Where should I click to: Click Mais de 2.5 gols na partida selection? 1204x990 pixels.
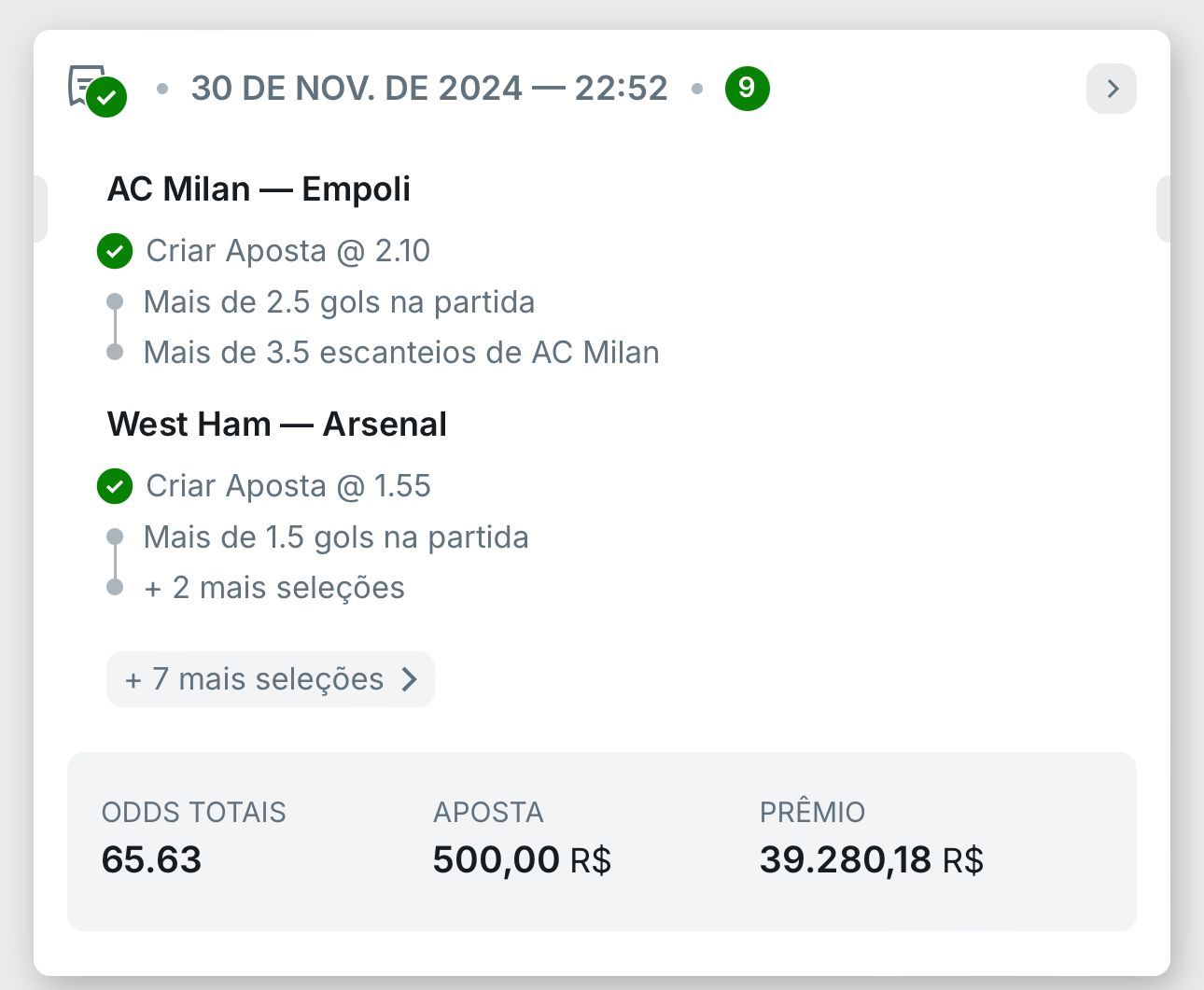(x=339, y=302)
